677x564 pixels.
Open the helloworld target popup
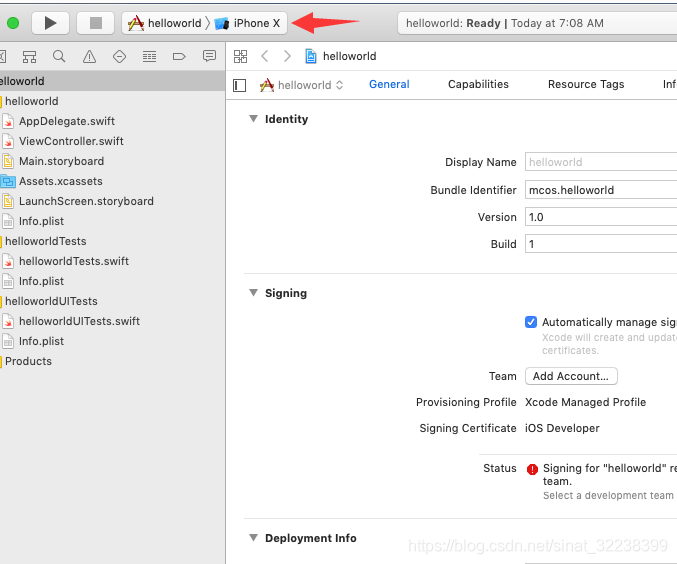302,85
